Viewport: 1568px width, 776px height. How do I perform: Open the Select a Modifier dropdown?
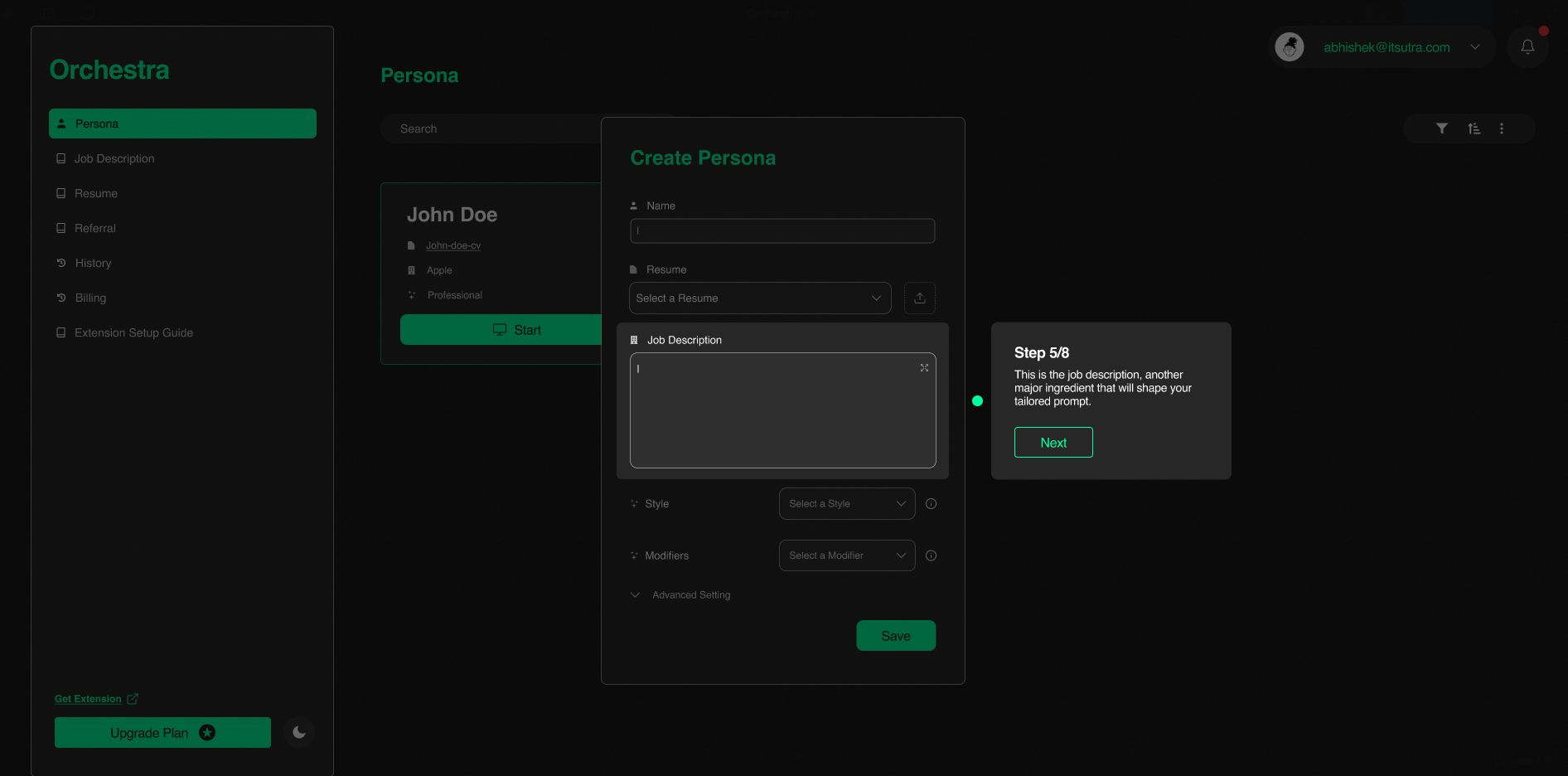click(847, 555)
